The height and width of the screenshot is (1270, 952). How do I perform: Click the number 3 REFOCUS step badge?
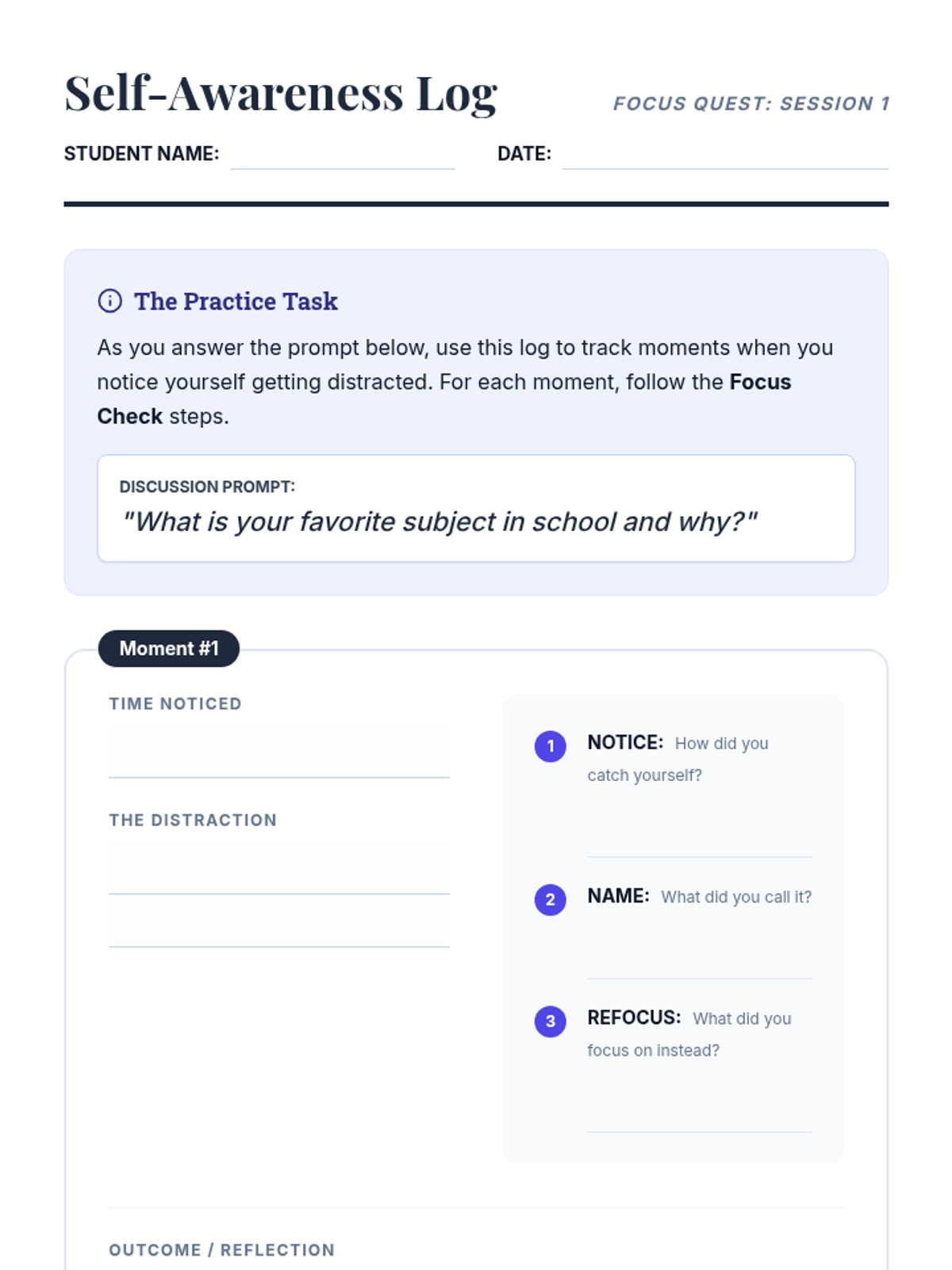pyautogui.click(x=550, y=1021)
